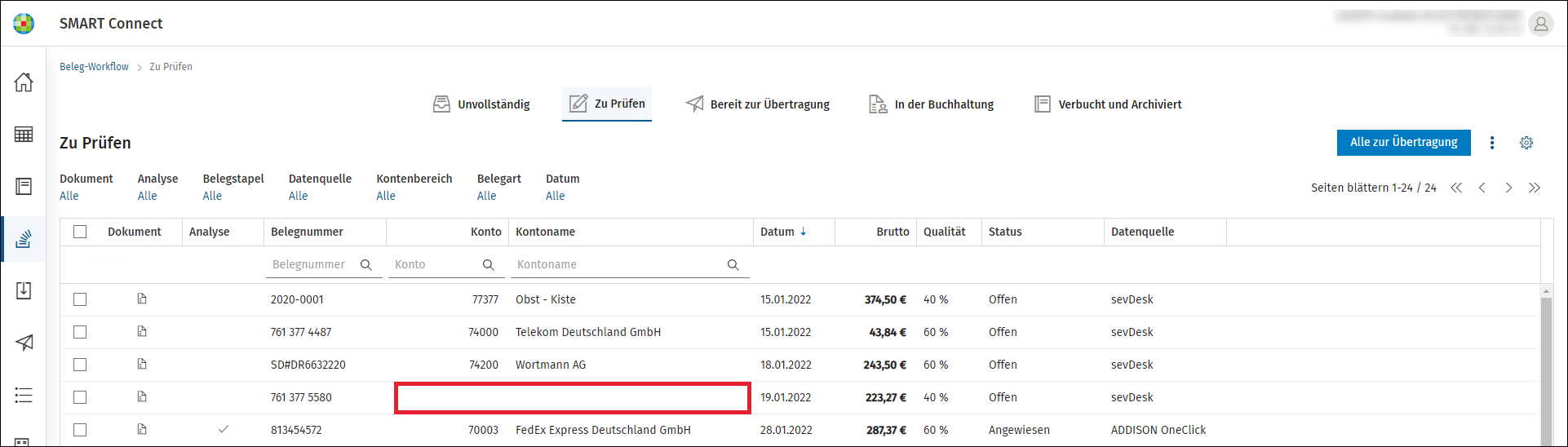Open document icon for 813454572
1568x447 pixels.
[142, 430]
